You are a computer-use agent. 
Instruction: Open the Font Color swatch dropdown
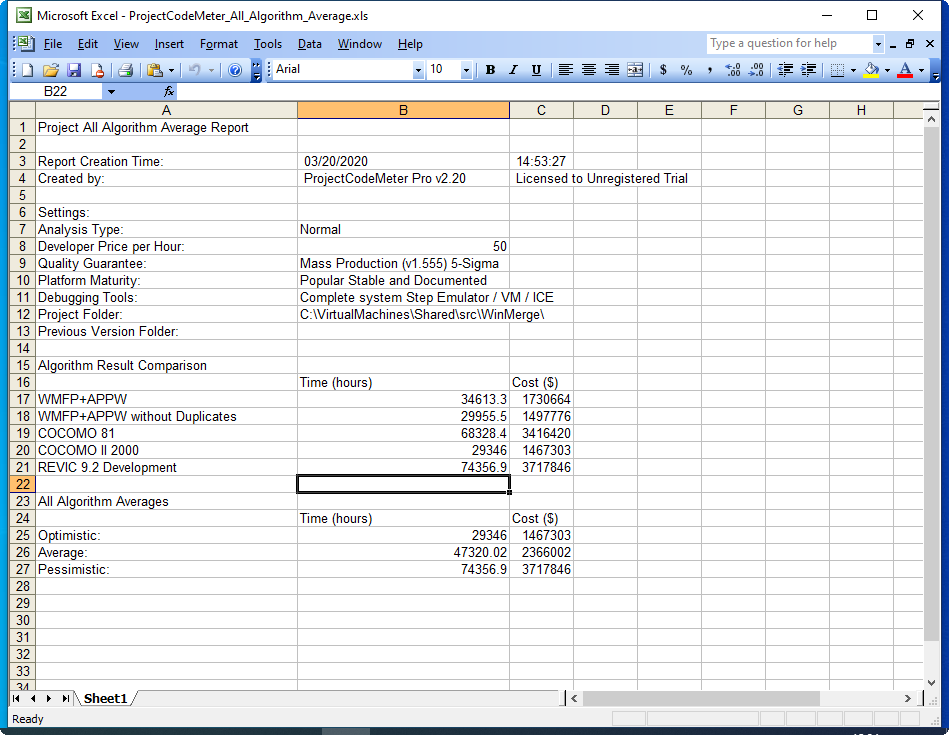pos(921,70)
